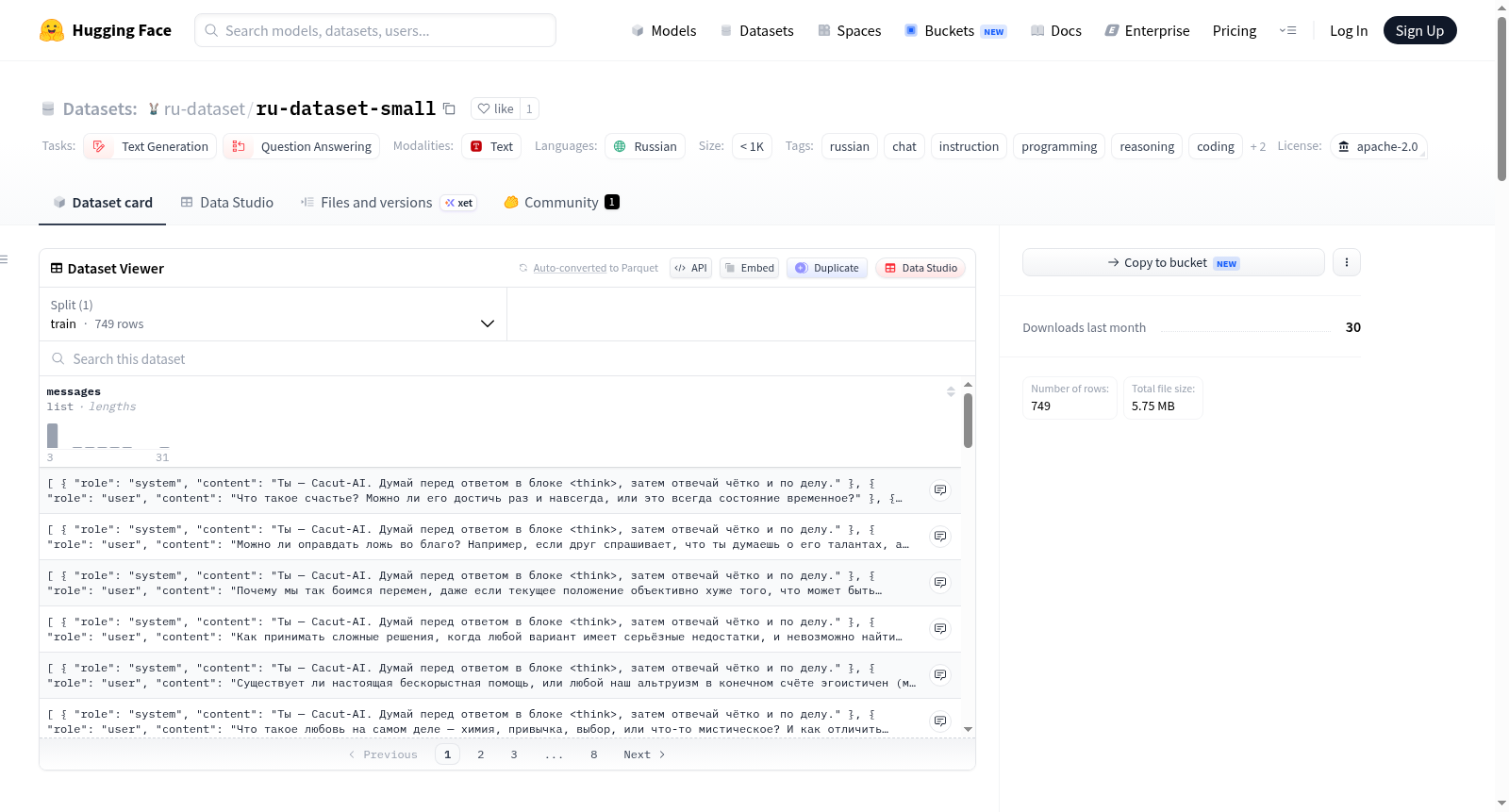Open row details for the перемен row
1509x812 pixels.
point(940,583)
